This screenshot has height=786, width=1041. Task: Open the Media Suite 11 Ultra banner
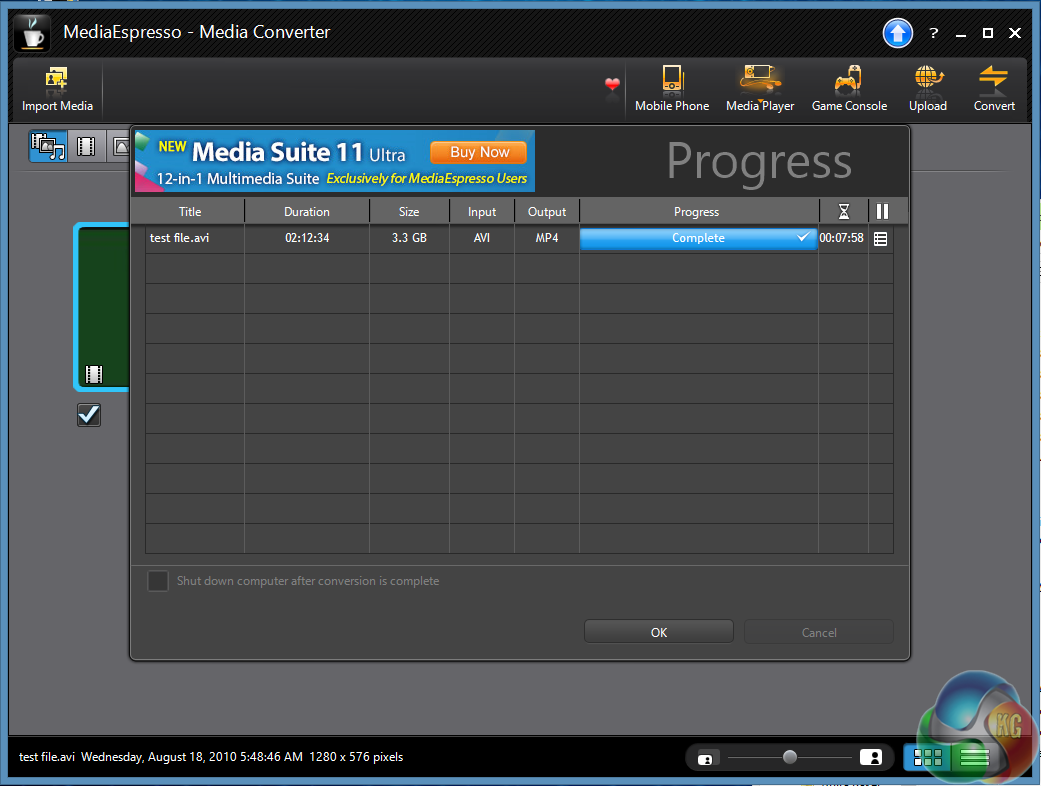click(x=335, y=161)
